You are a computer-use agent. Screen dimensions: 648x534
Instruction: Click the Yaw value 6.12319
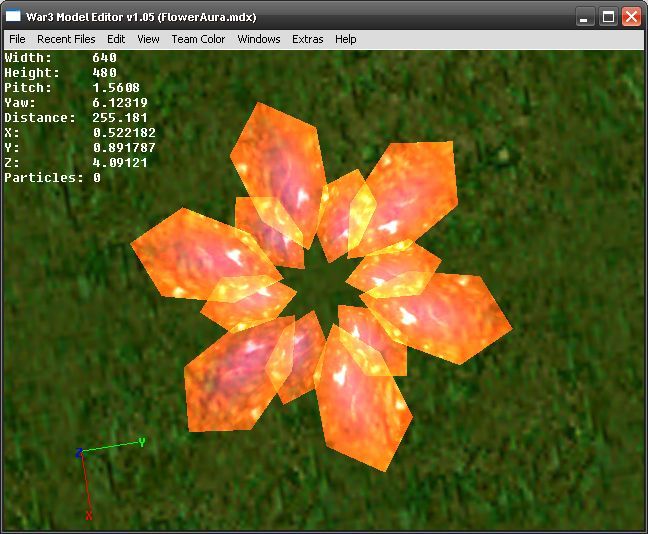[x=120, y=103]
